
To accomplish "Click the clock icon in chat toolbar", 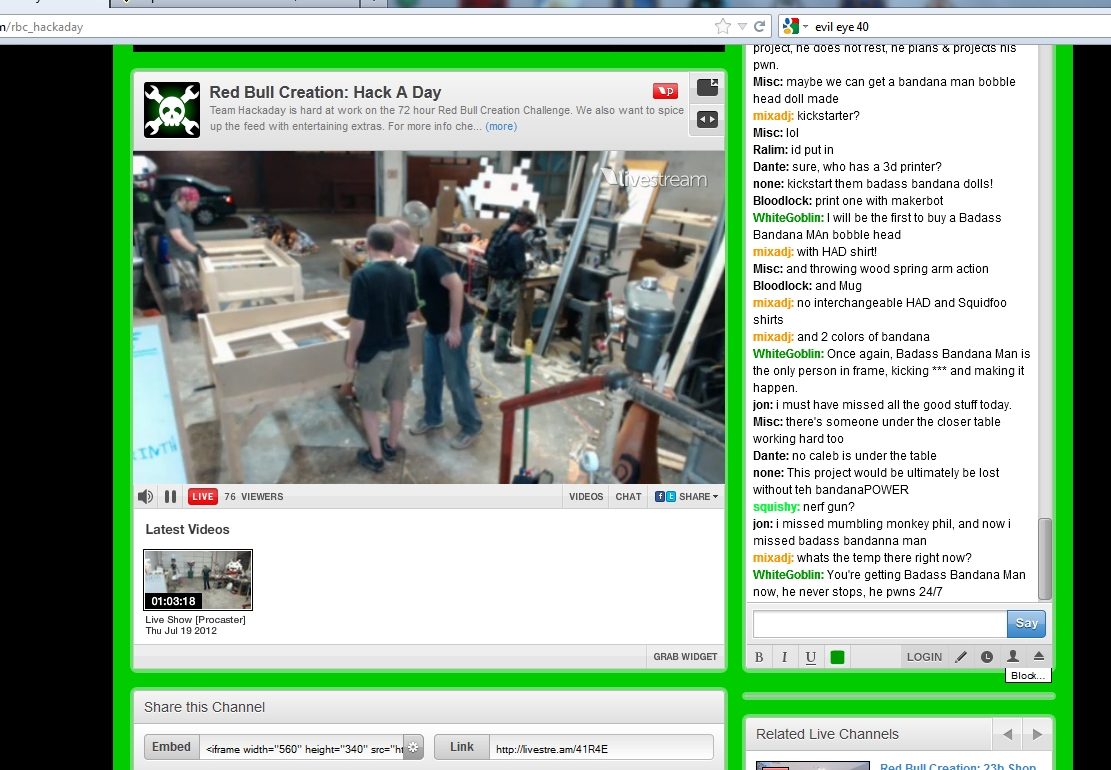I will point(987,657).
